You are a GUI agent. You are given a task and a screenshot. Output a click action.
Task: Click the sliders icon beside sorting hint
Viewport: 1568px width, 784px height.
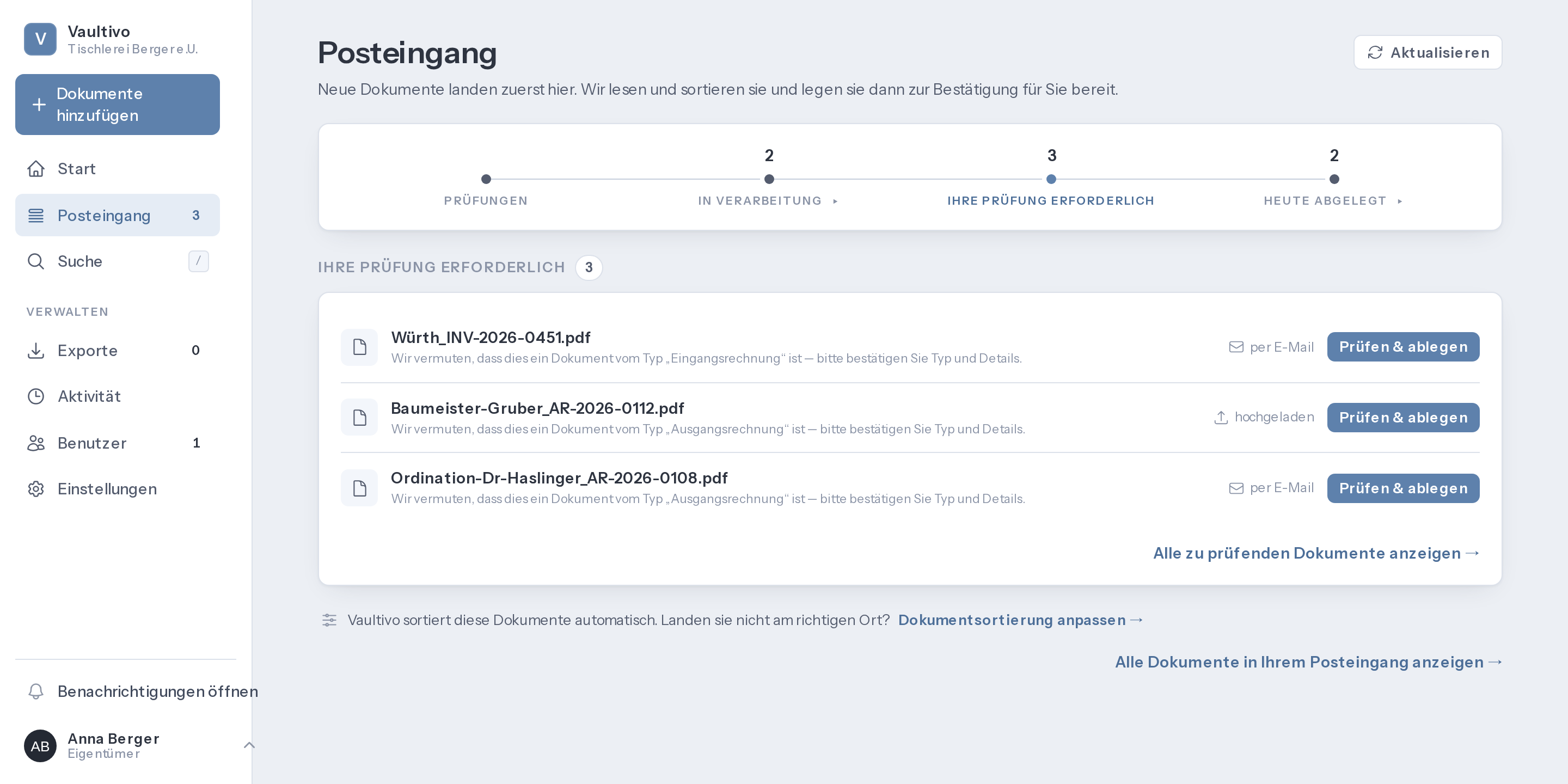[329, 620]
